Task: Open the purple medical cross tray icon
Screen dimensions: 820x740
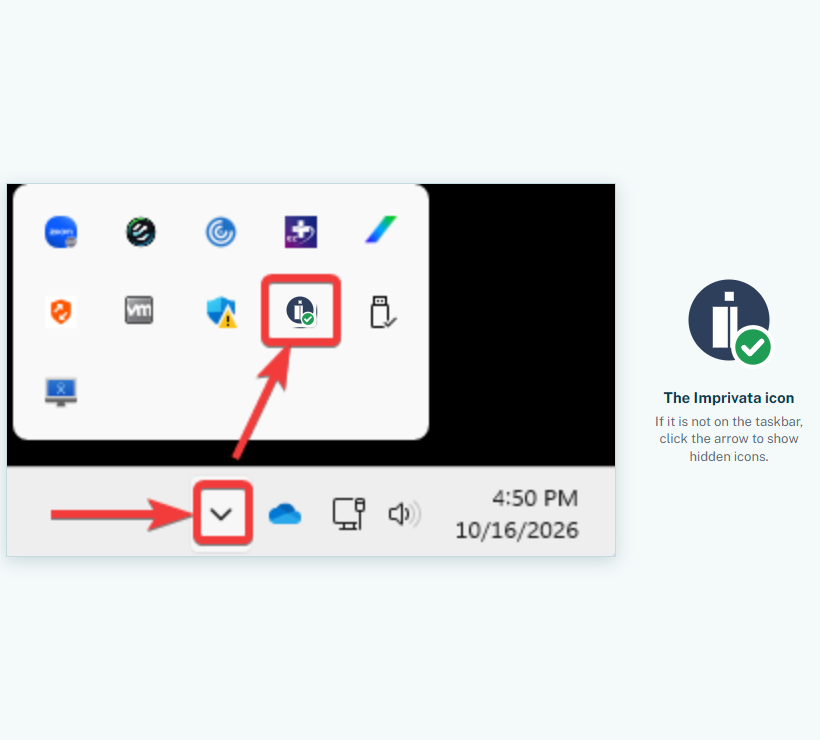Action: (x=301, y=232)
